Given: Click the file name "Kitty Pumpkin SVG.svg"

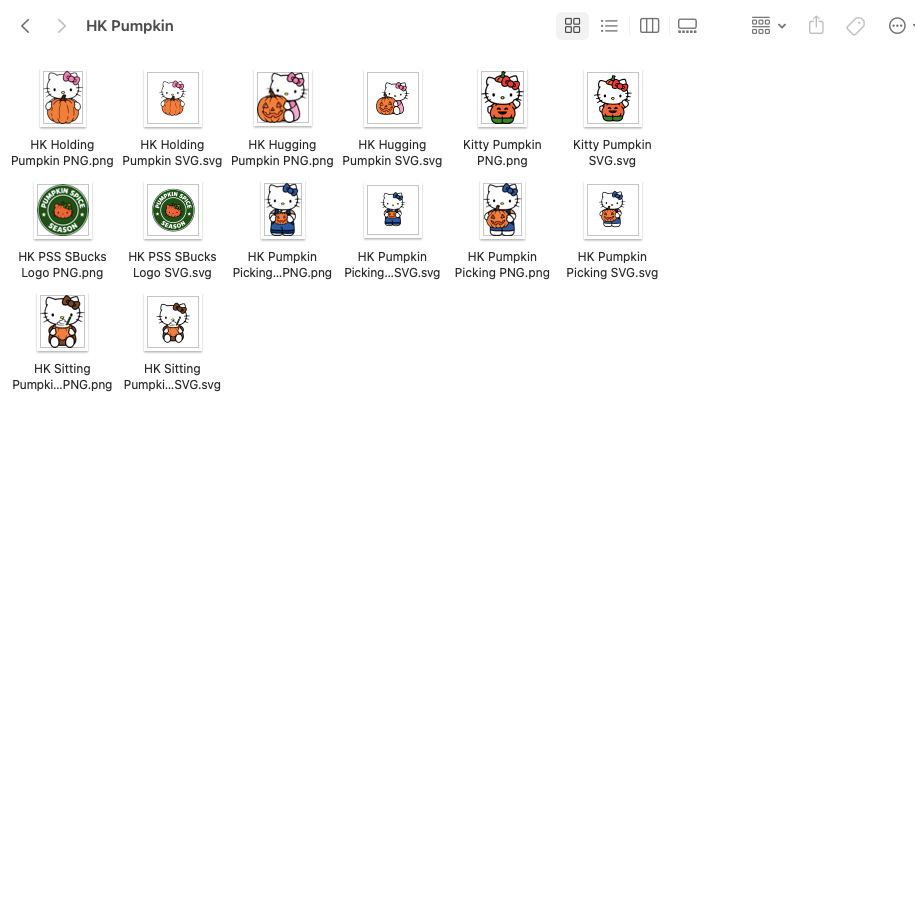Looking at the screenshot, I should (612, 153).
